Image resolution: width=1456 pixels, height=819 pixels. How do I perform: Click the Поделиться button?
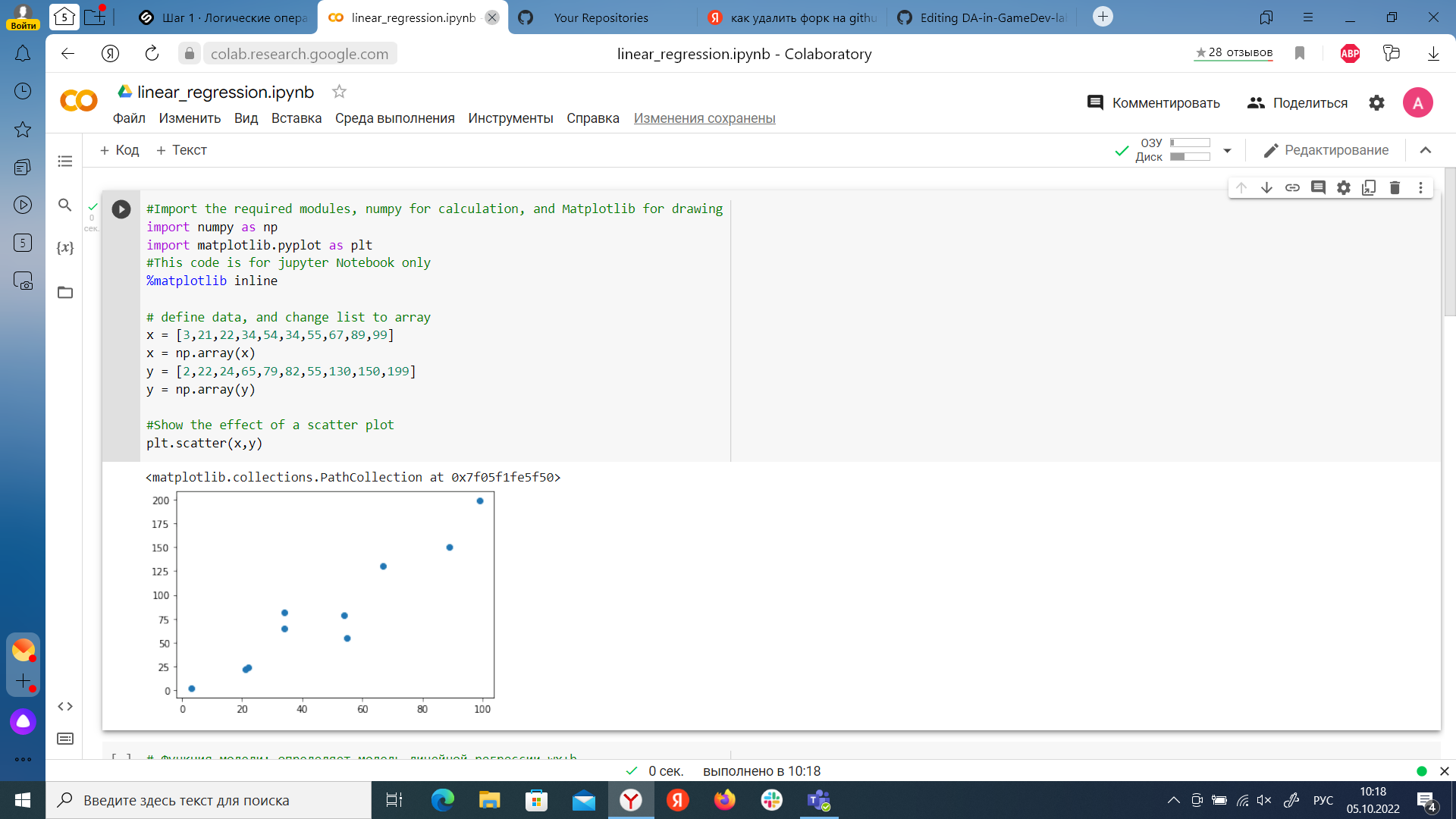click(x=1298, y=102)
